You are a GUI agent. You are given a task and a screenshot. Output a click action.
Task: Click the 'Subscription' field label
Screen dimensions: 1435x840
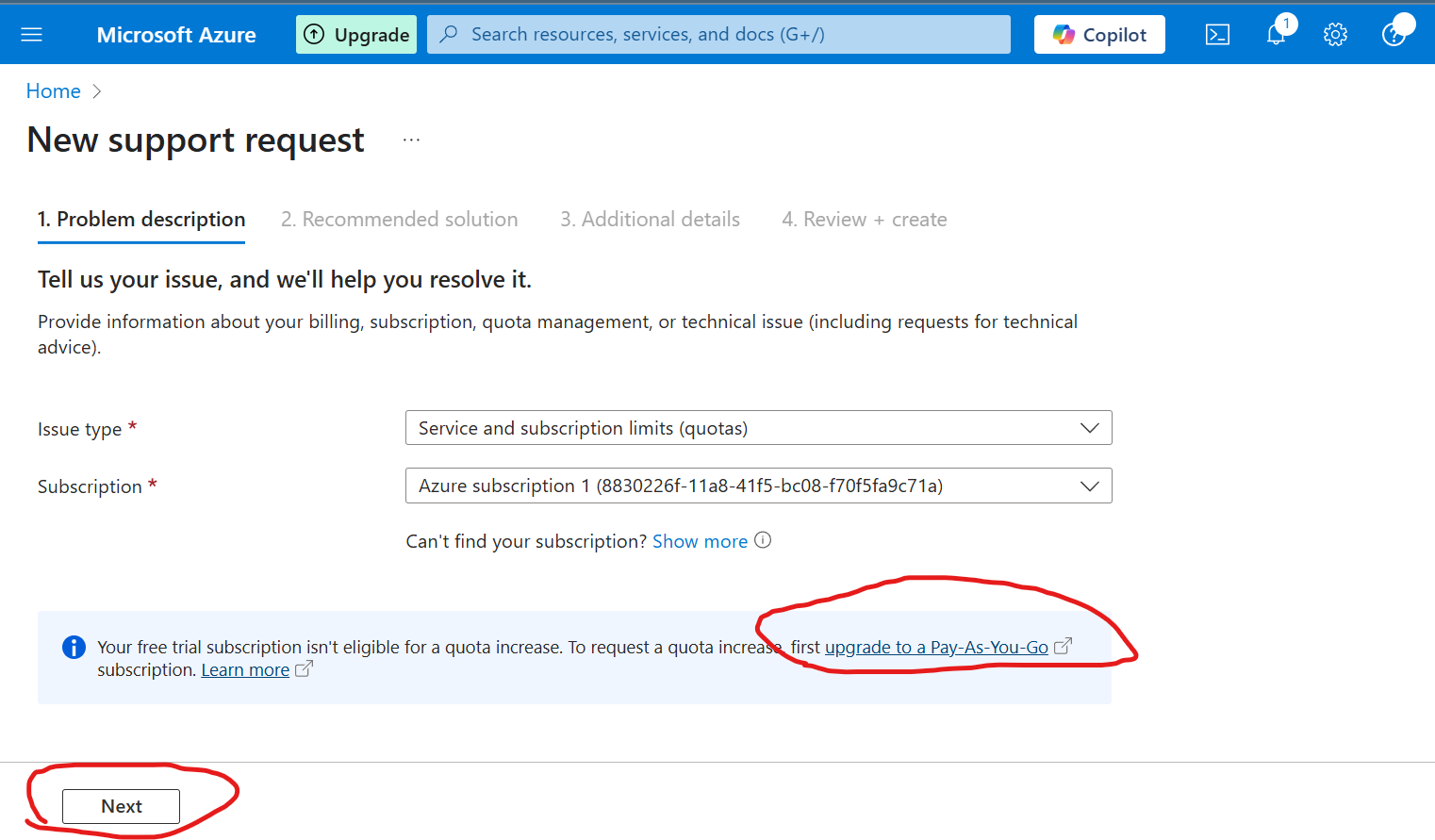[90, 486]
